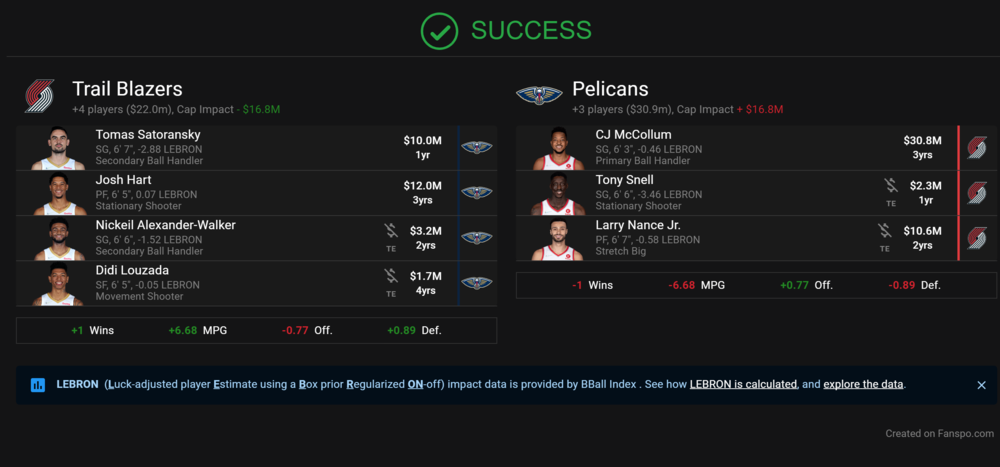Click Tomas Satoransky's player photo
Screen dimensions: 1000x467
(58, 148)
